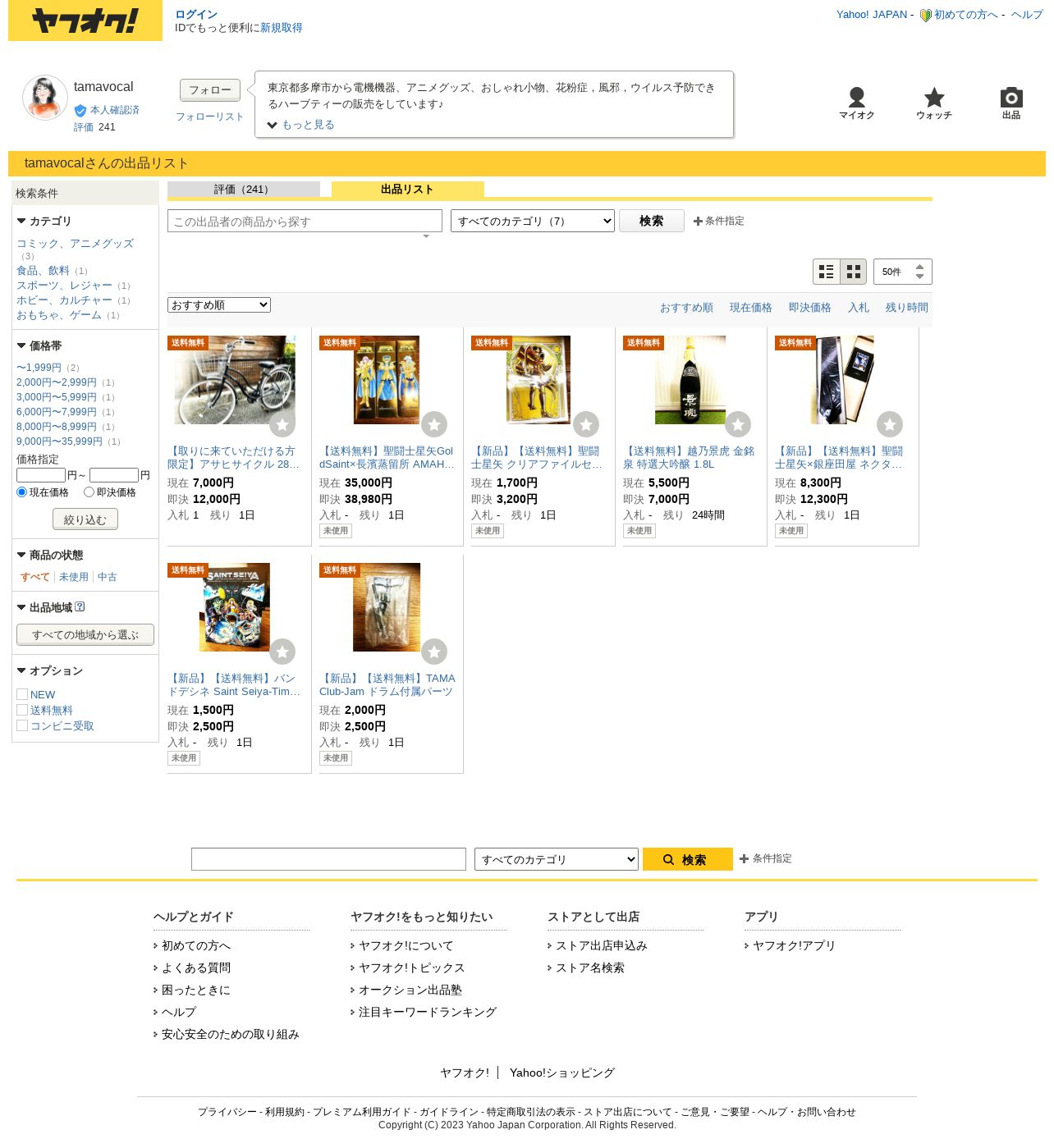Watch the TAMA Club-Jam ドラム item star
This screenshot has height=1148, width=1054.
click(x=434, y=652)
